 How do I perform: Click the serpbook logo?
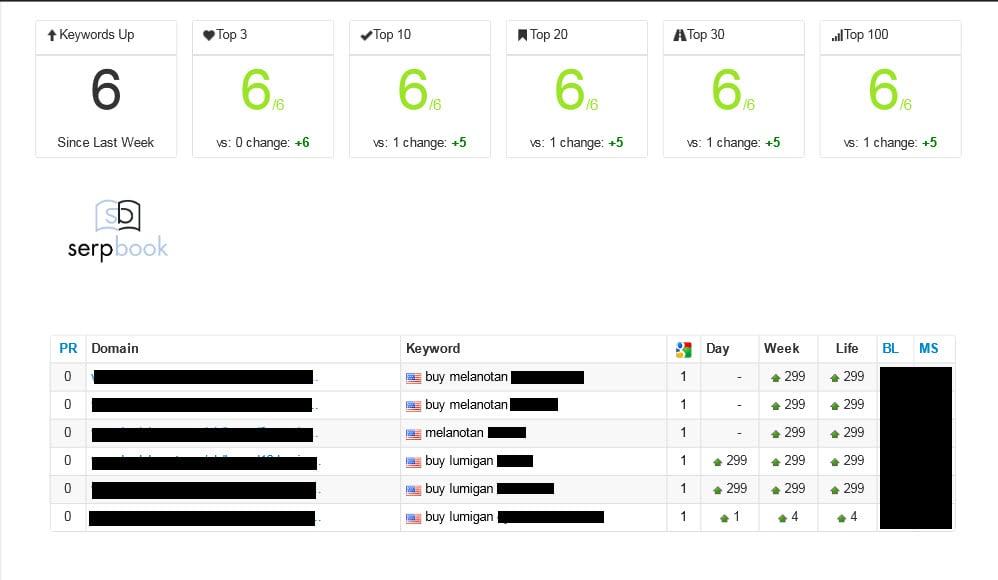click(118, 231)
